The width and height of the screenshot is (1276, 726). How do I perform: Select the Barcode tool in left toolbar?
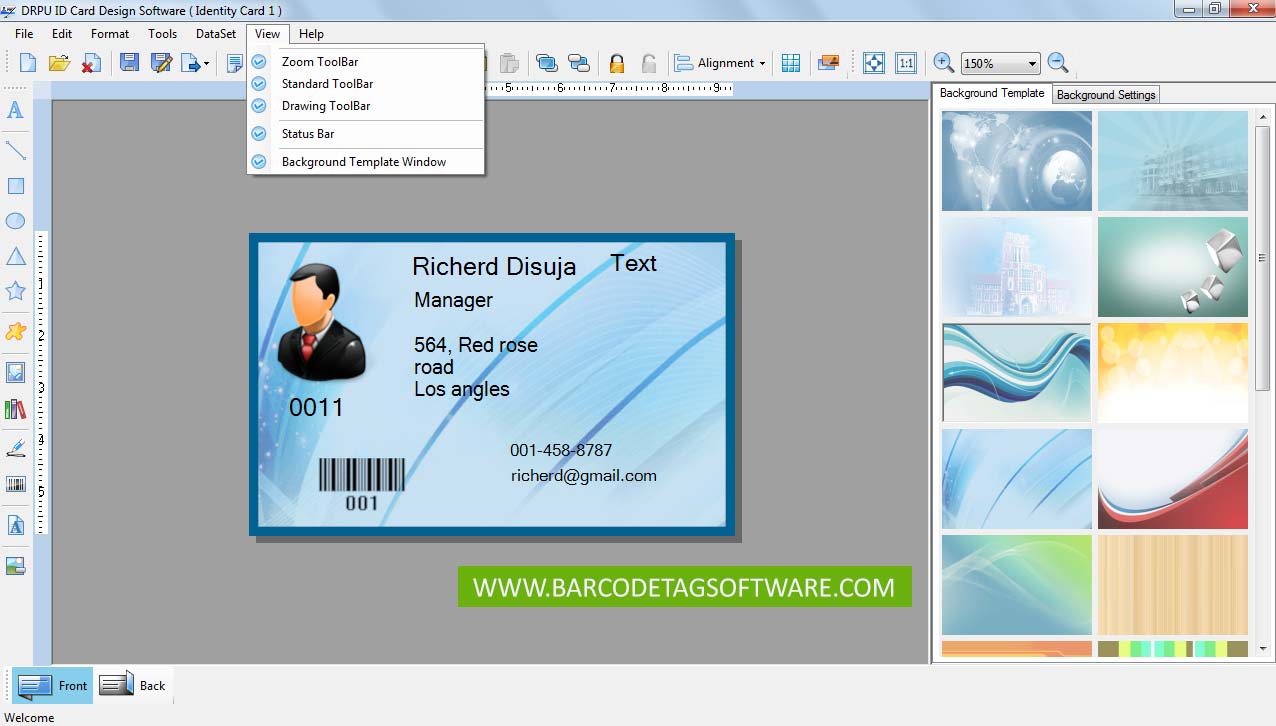15,484
